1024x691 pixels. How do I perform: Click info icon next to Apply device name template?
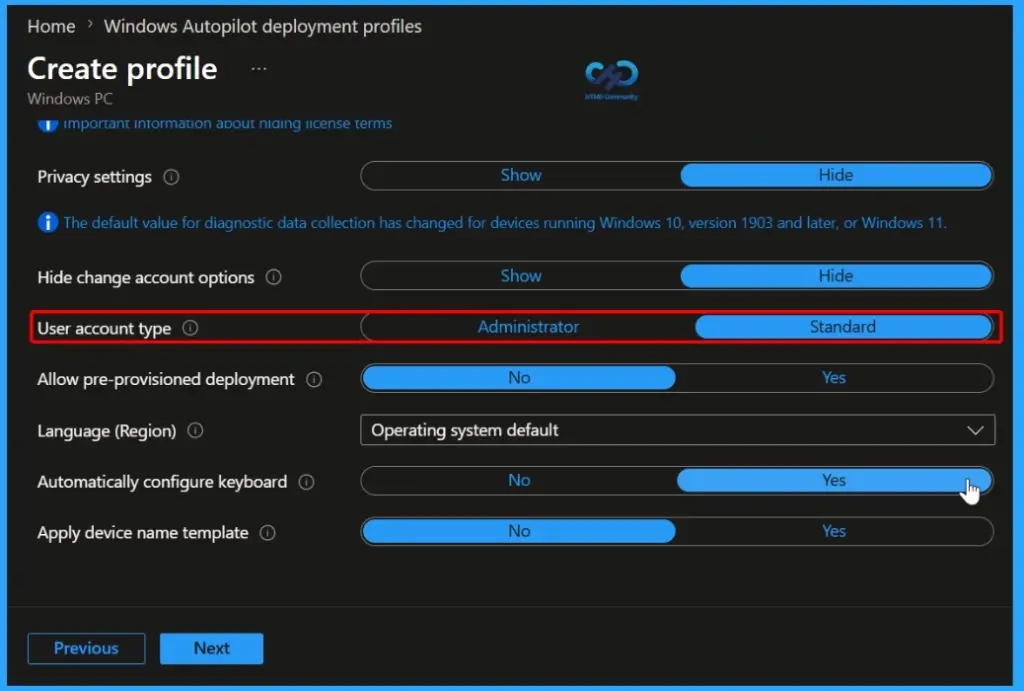268,533
